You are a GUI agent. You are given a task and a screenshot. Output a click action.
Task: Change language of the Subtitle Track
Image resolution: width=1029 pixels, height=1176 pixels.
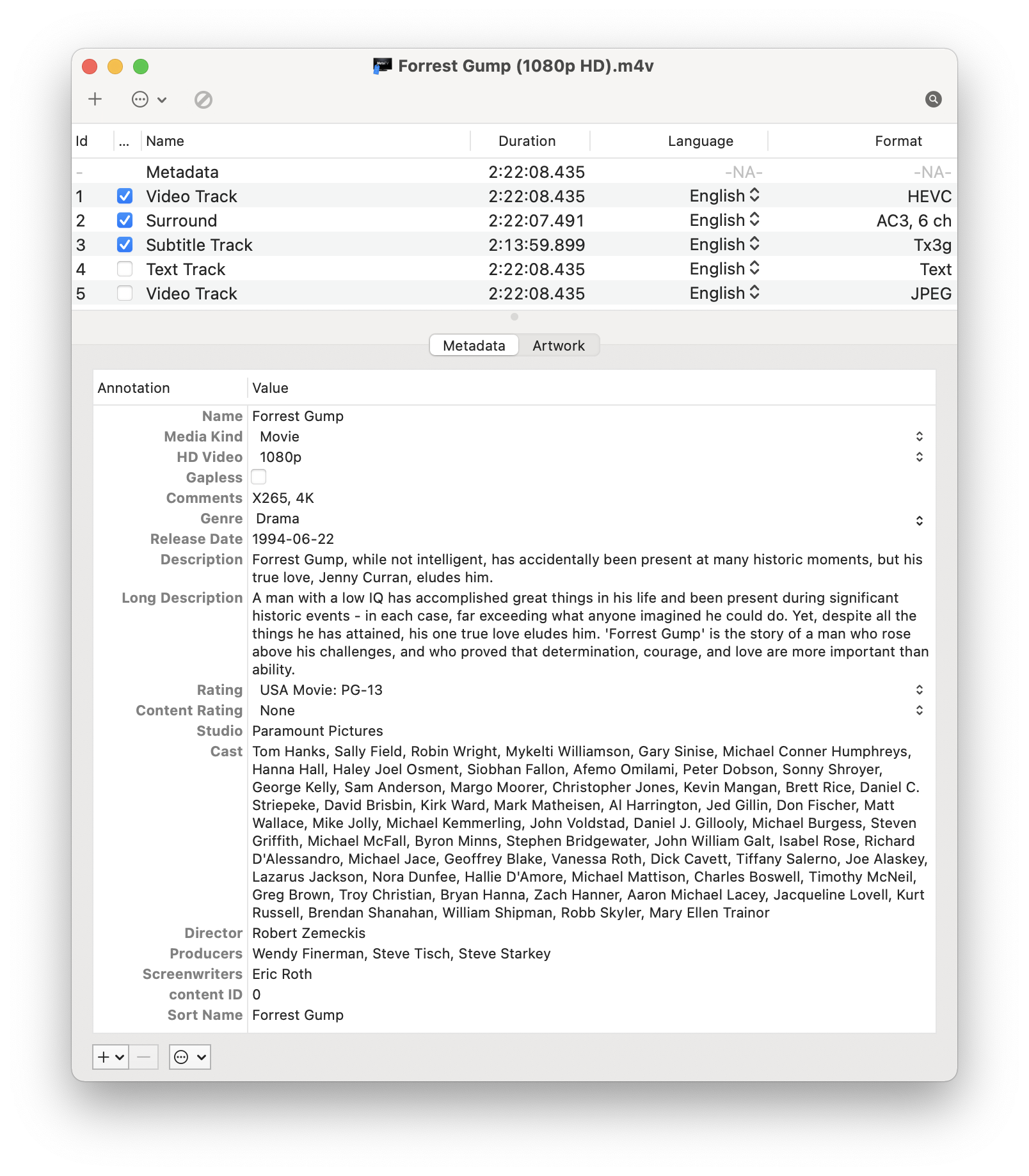click(725, 244)
